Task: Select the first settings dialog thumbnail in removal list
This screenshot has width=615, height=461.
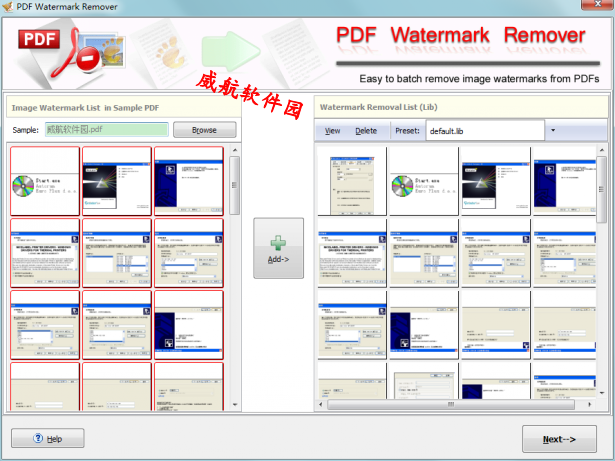Action: tap(352, 181)
